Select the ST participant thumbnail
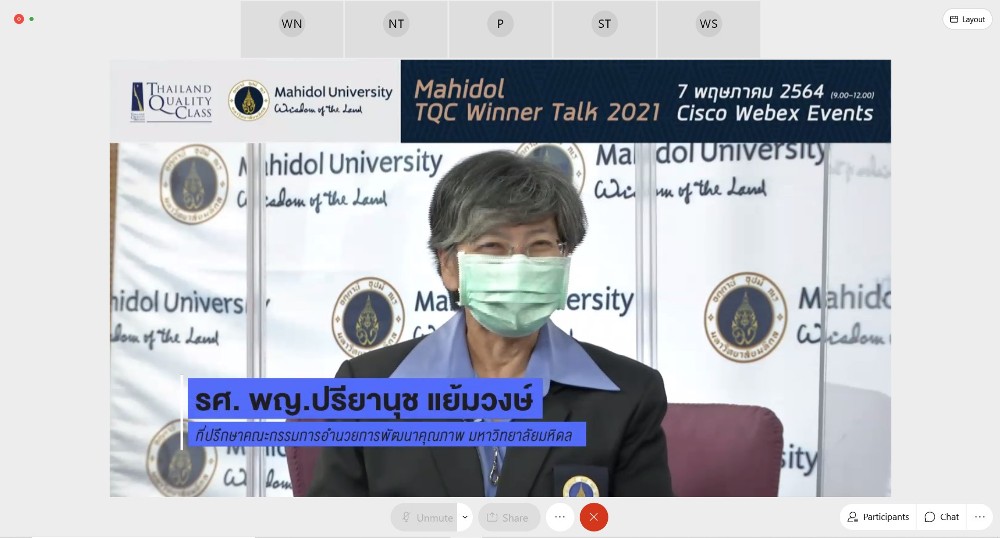 tap(605, 24)
